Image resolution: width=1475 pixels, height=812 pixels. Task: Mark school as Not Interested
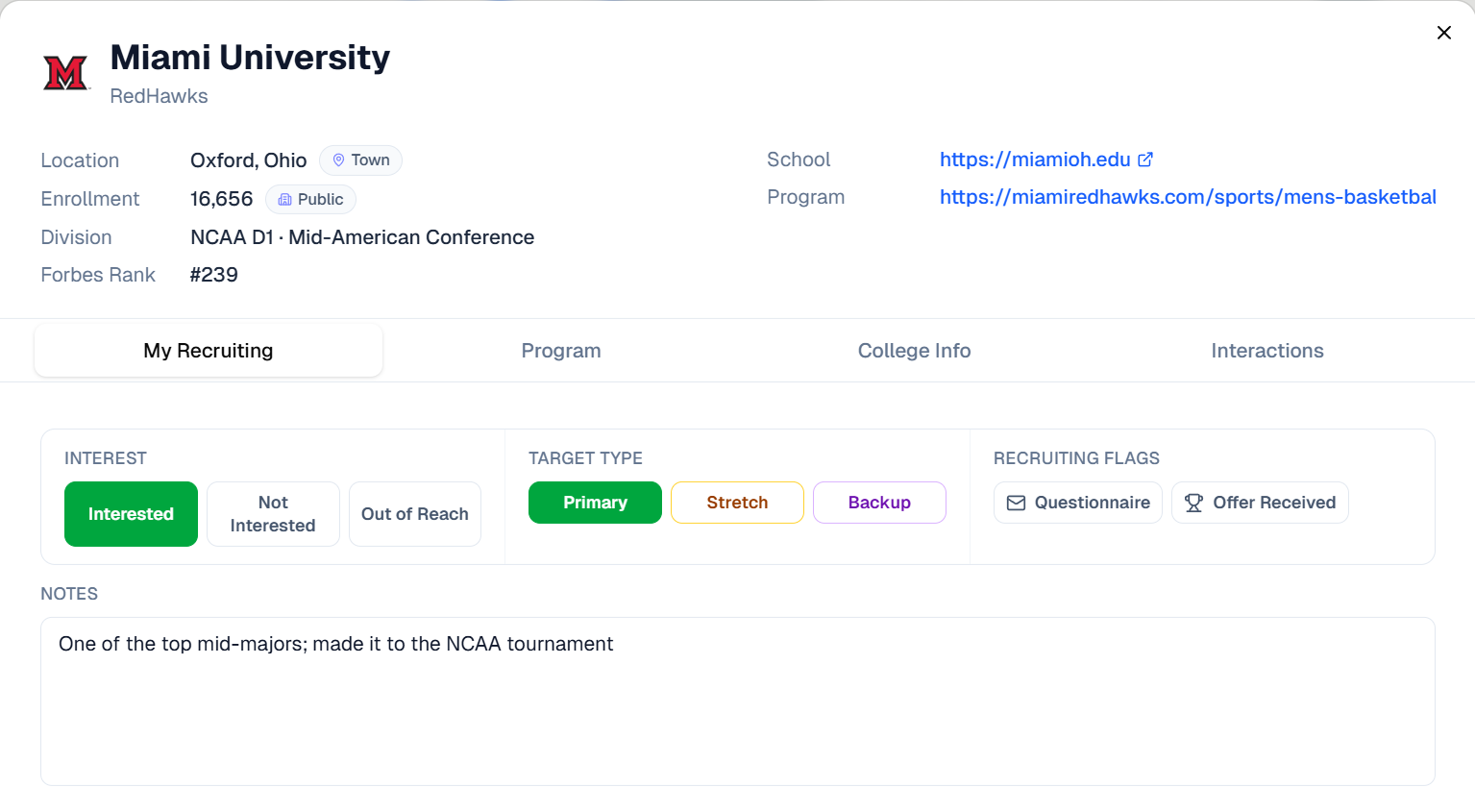coord(273,514)
